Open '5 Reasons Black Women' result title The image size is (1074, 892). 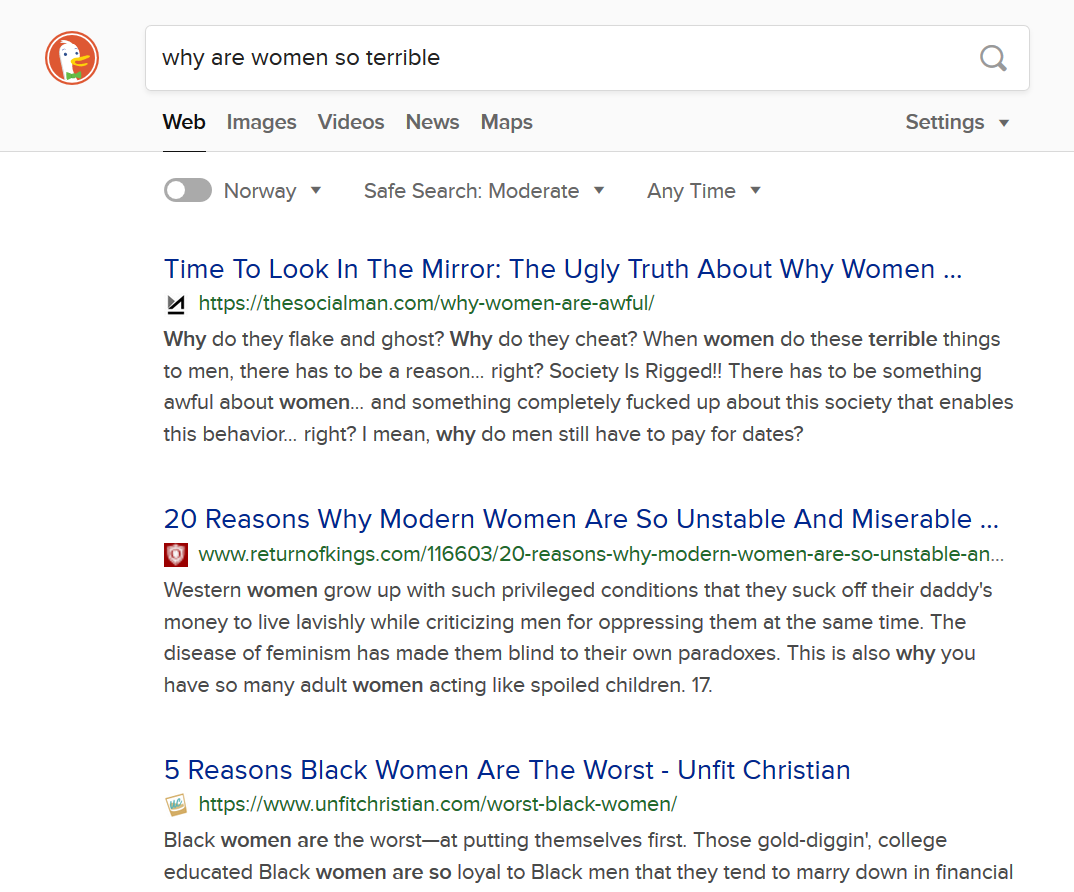point(507,769)
